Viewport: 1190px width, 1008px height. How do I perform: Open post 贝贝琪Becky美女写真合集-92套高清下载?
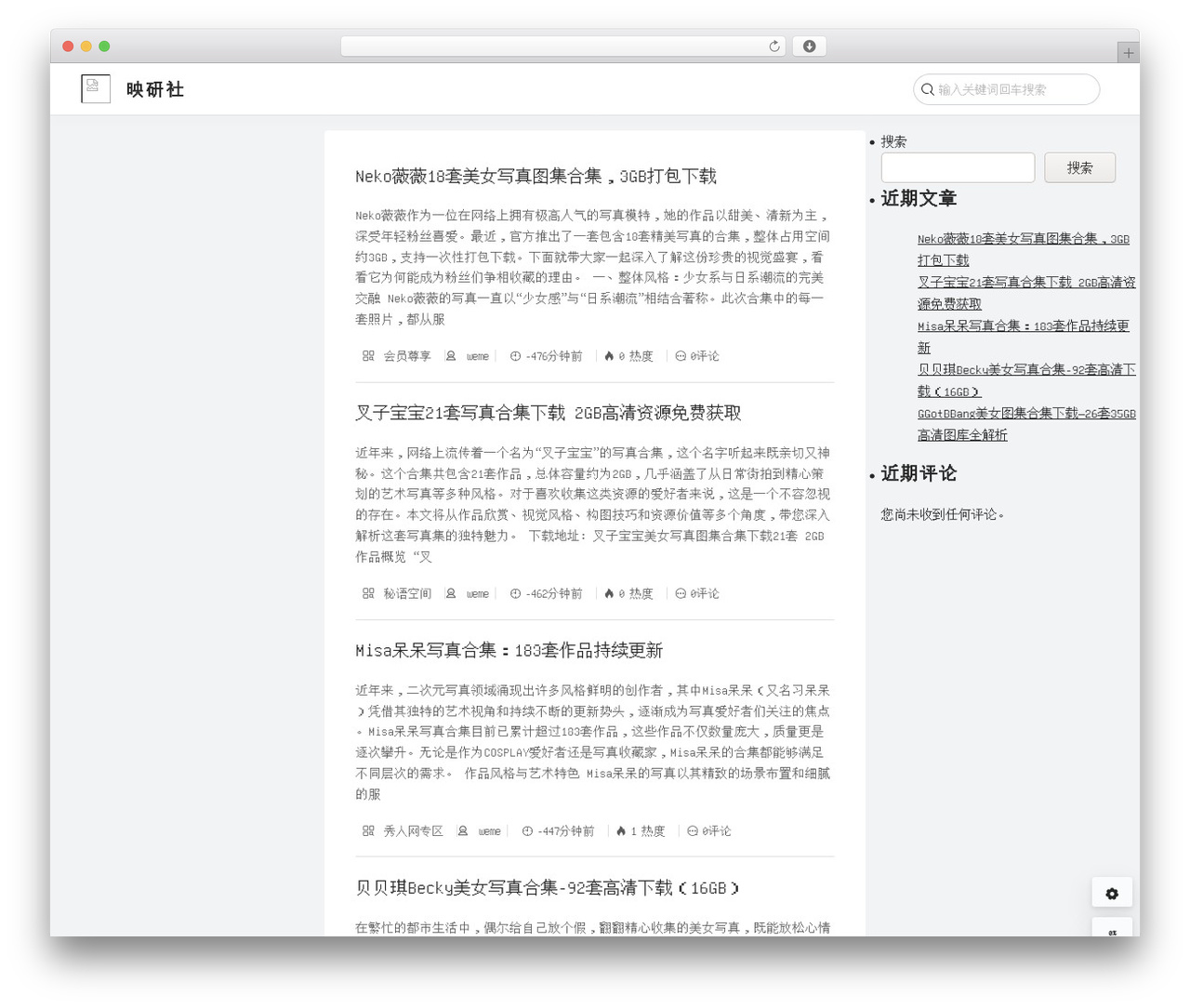coord(548,887)
